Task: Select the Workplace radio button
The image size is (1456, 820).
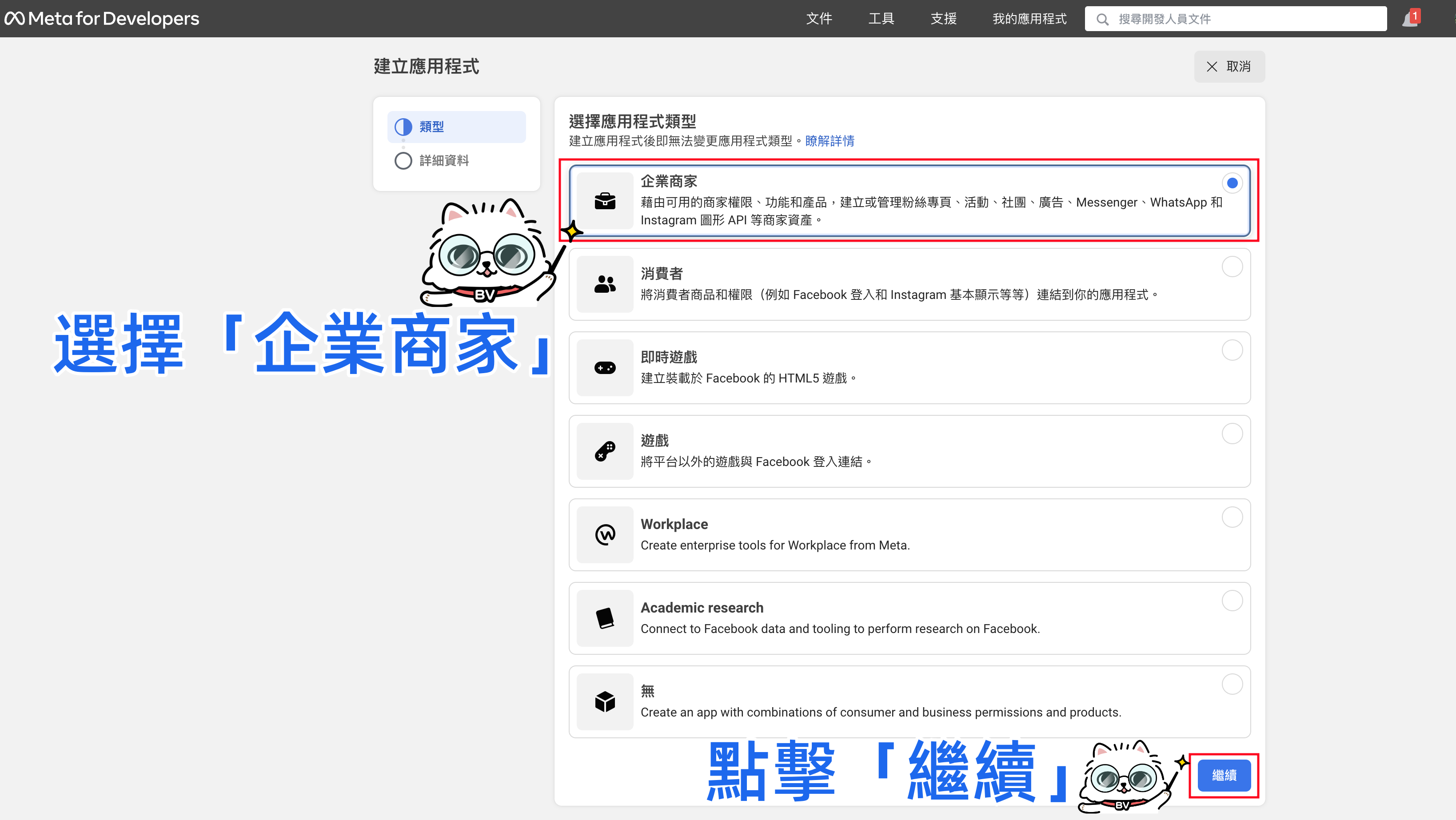Action: [1232, 517]
